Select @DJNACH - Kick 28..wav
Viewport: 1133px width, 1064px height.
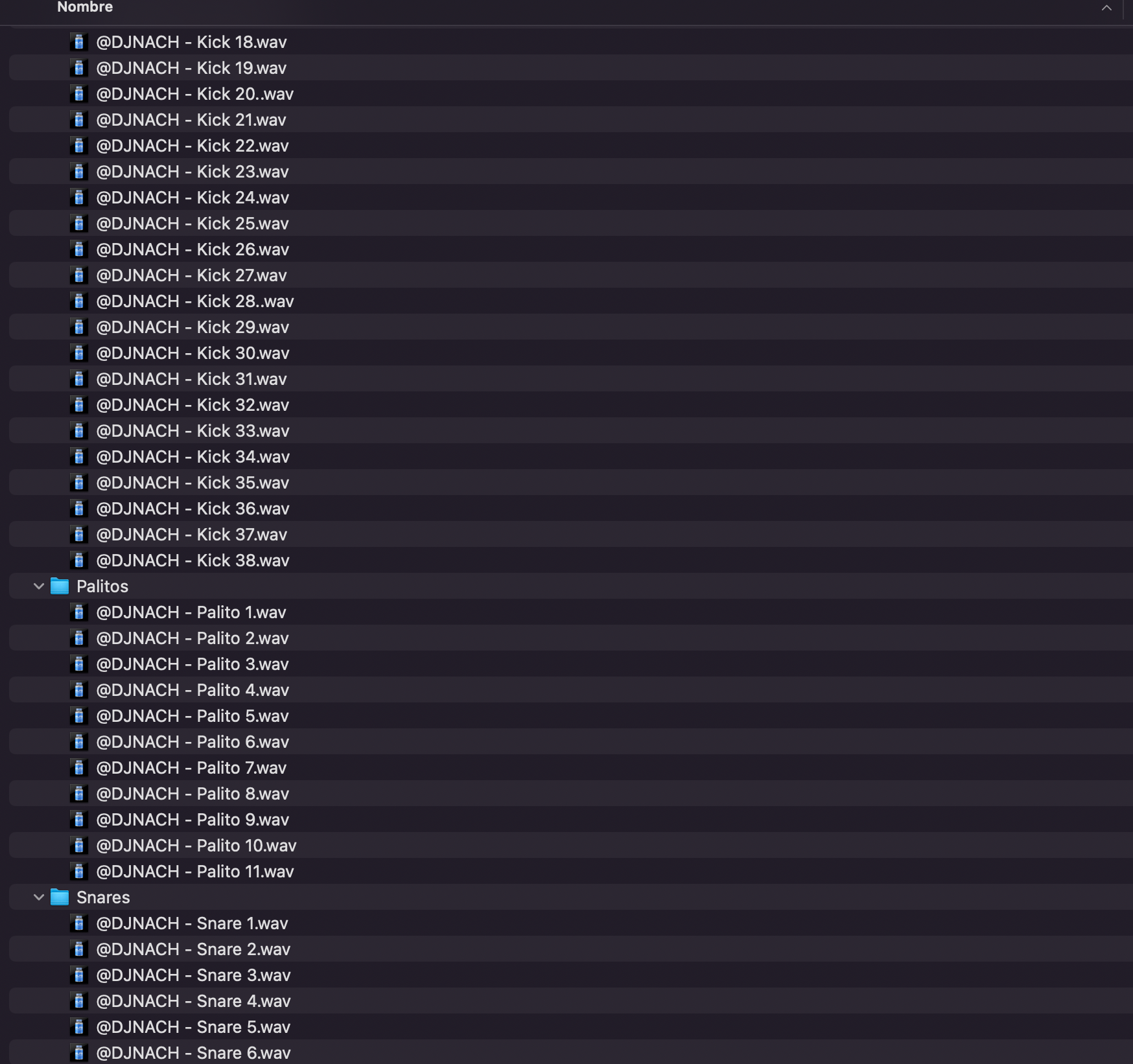point(194,301)
